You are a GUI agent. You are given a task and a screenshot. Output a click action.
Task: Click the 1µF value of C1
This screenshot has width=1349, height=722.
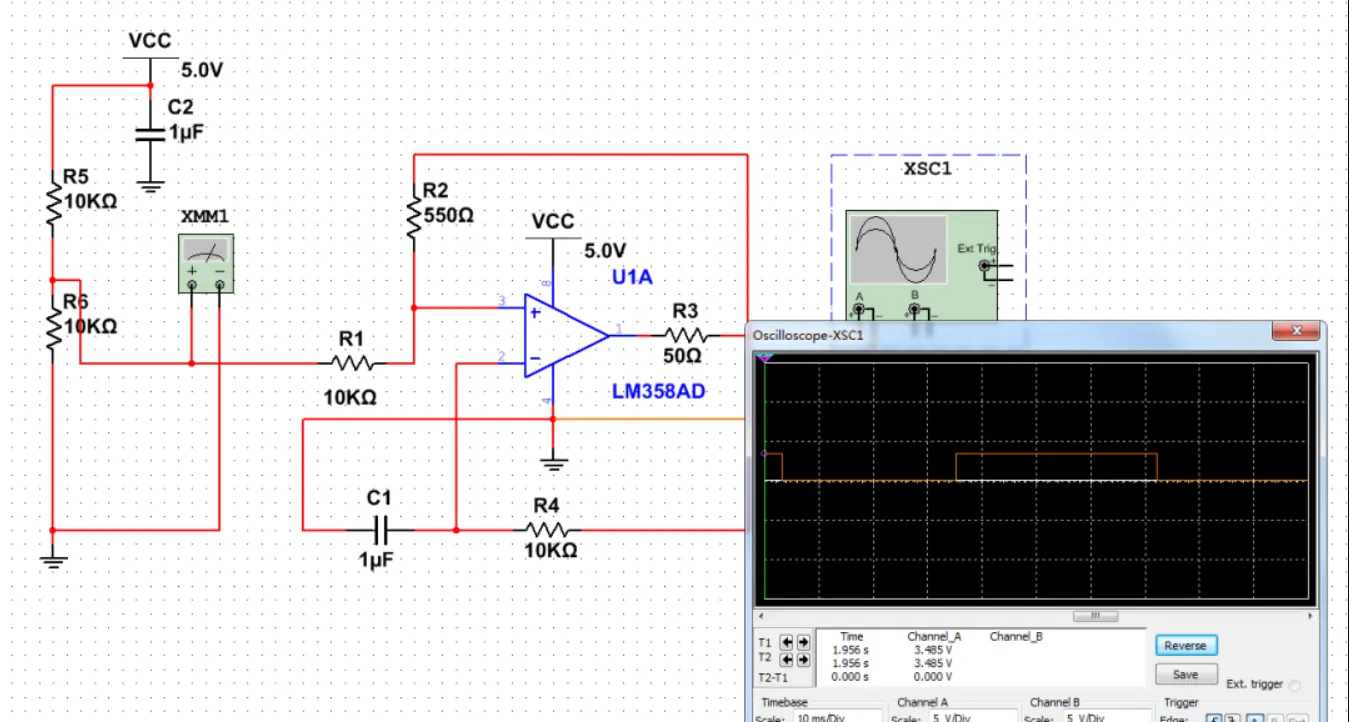[x=378, y=561]
